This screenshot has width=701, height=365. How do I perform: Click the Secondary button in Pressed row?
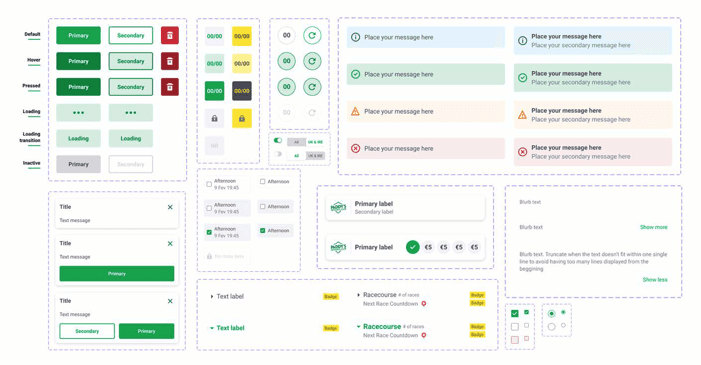point(131,87)
